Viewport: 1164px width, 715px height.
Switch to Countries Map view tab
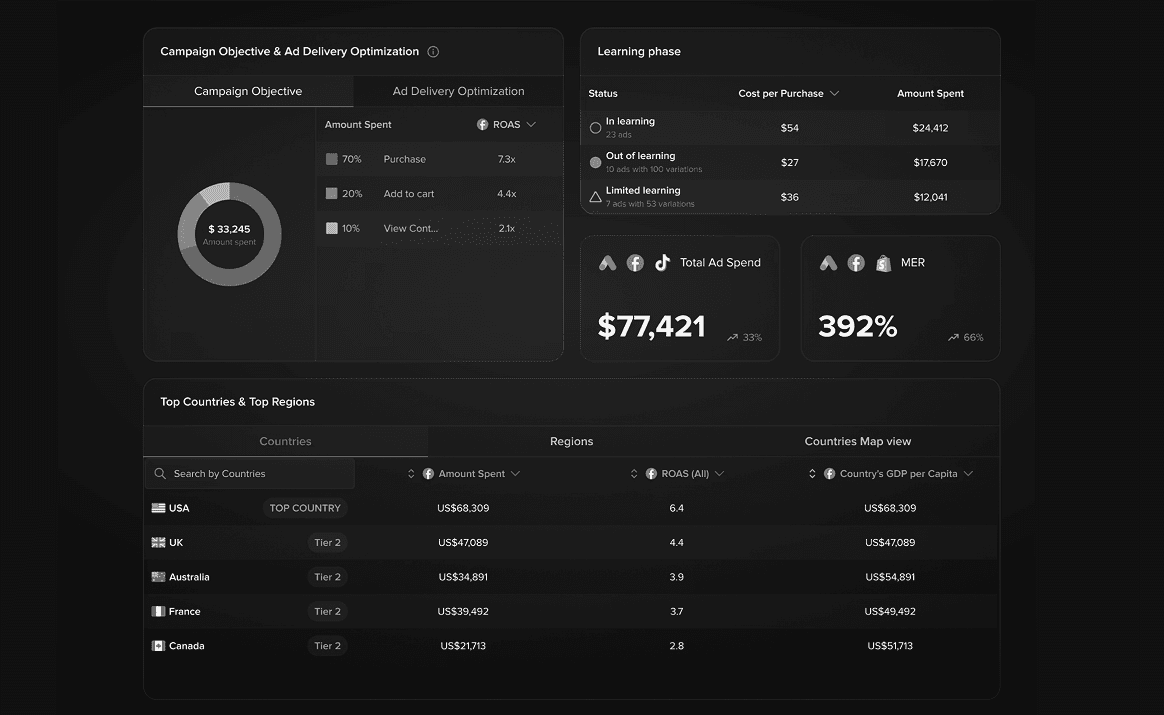pos(857,441)
